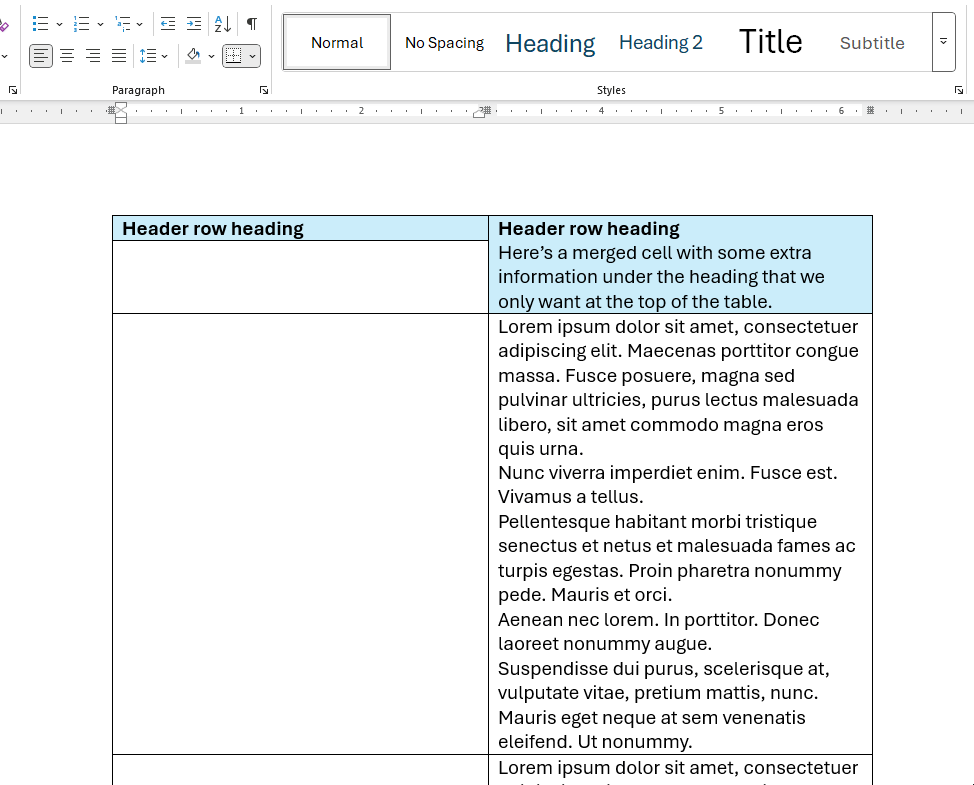Click the Numbering list icon
Viewport: 974px width, 785px height.
click(82, 23)
